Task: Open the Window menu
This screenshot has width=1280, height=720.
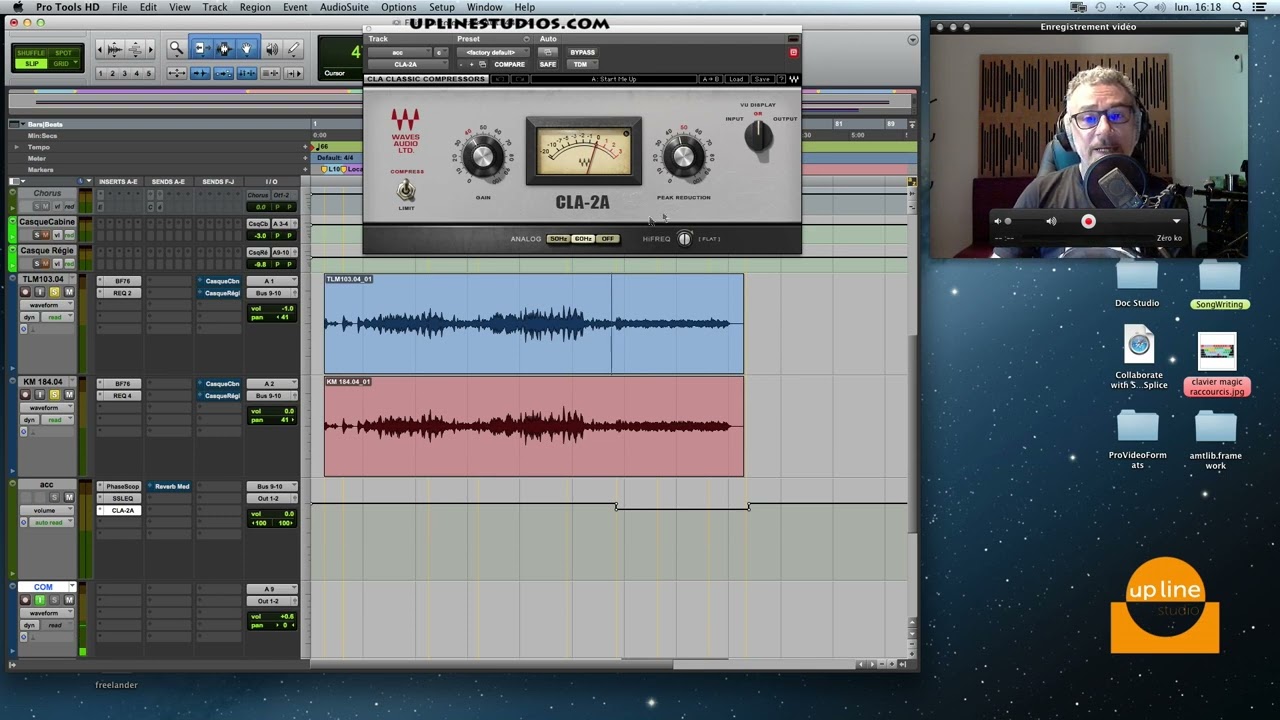Action: coord(485,7)
